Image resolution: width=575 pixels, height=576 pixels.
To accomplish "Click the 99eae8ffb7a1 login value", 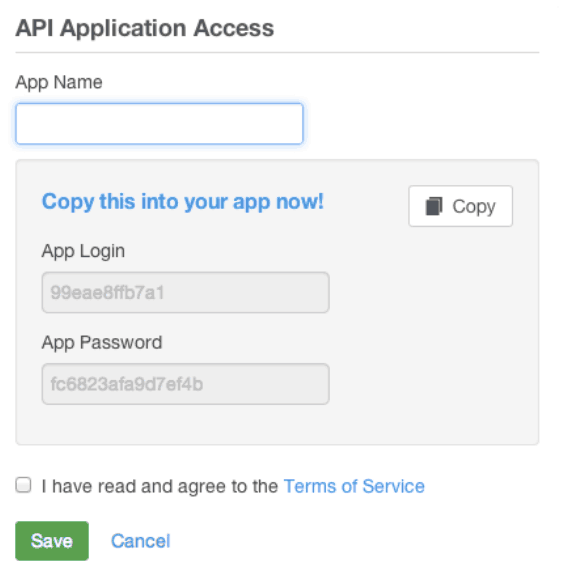I will coord(107,293).
